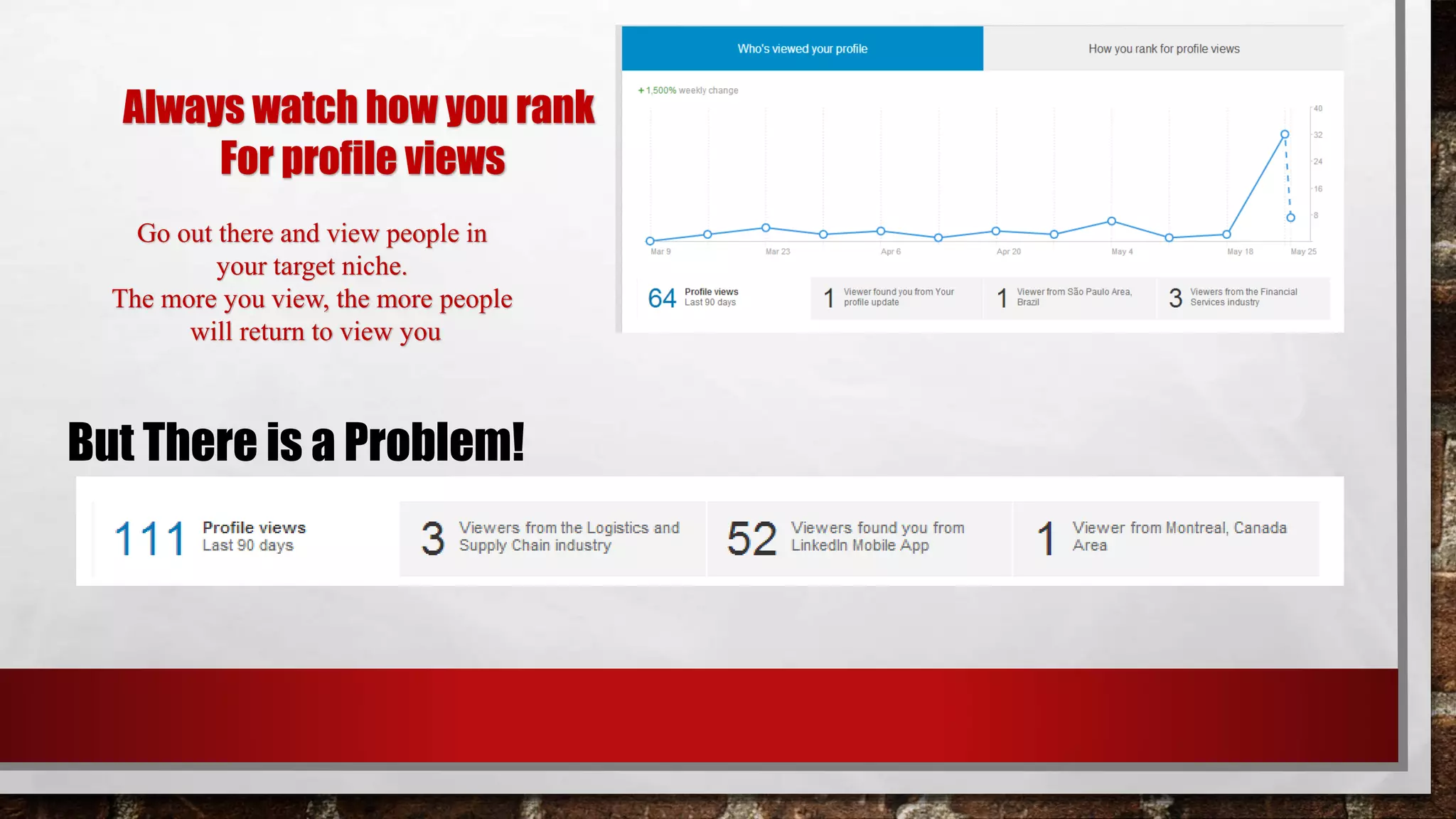Click the 'Always watch how you rank' heading
The image size is (1456, 819).
[358, 107]
